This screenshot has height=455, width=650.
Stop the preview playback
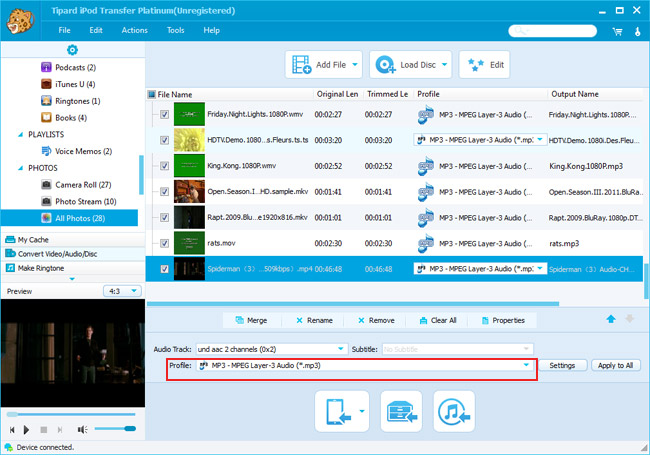coord(44,430)
